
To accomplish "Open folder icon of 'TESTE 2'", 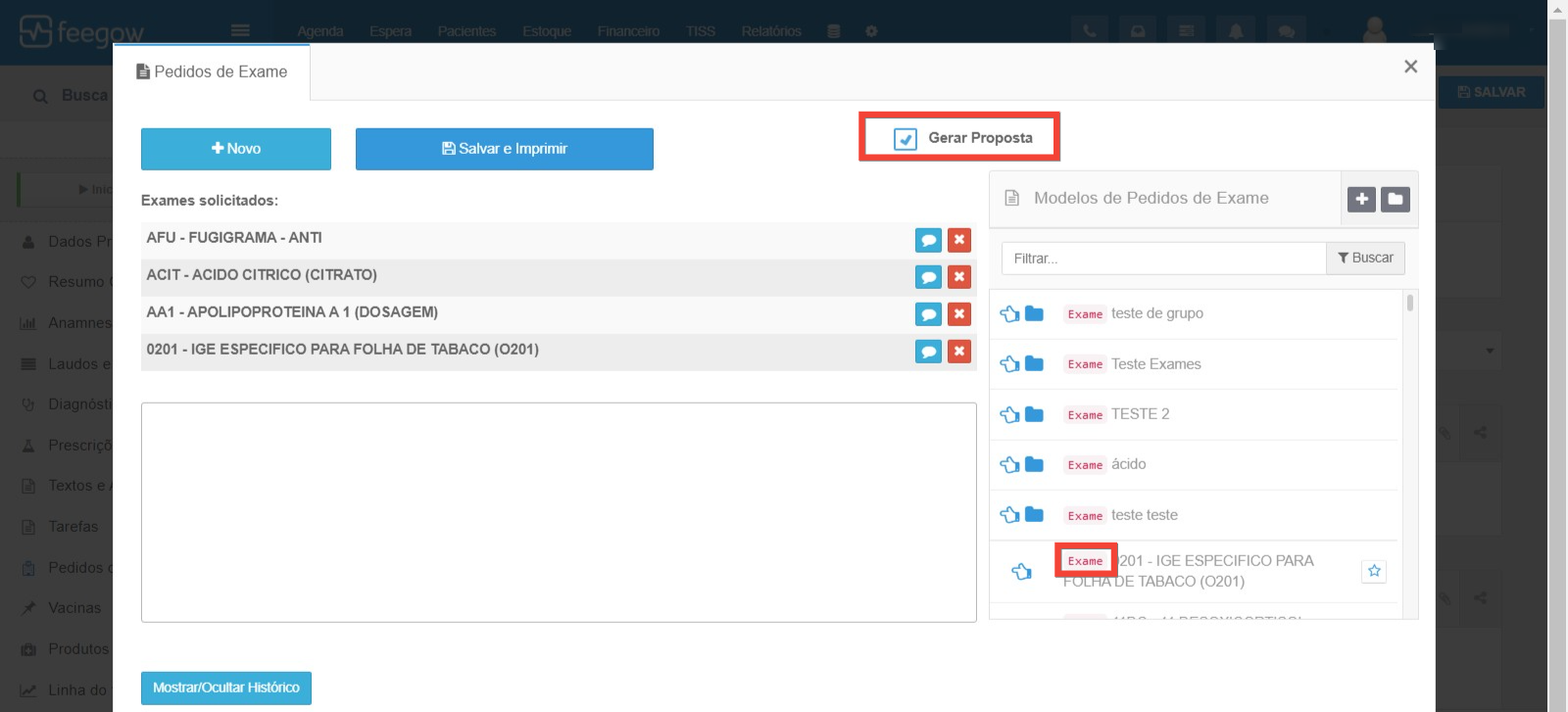I will 1034,414.
